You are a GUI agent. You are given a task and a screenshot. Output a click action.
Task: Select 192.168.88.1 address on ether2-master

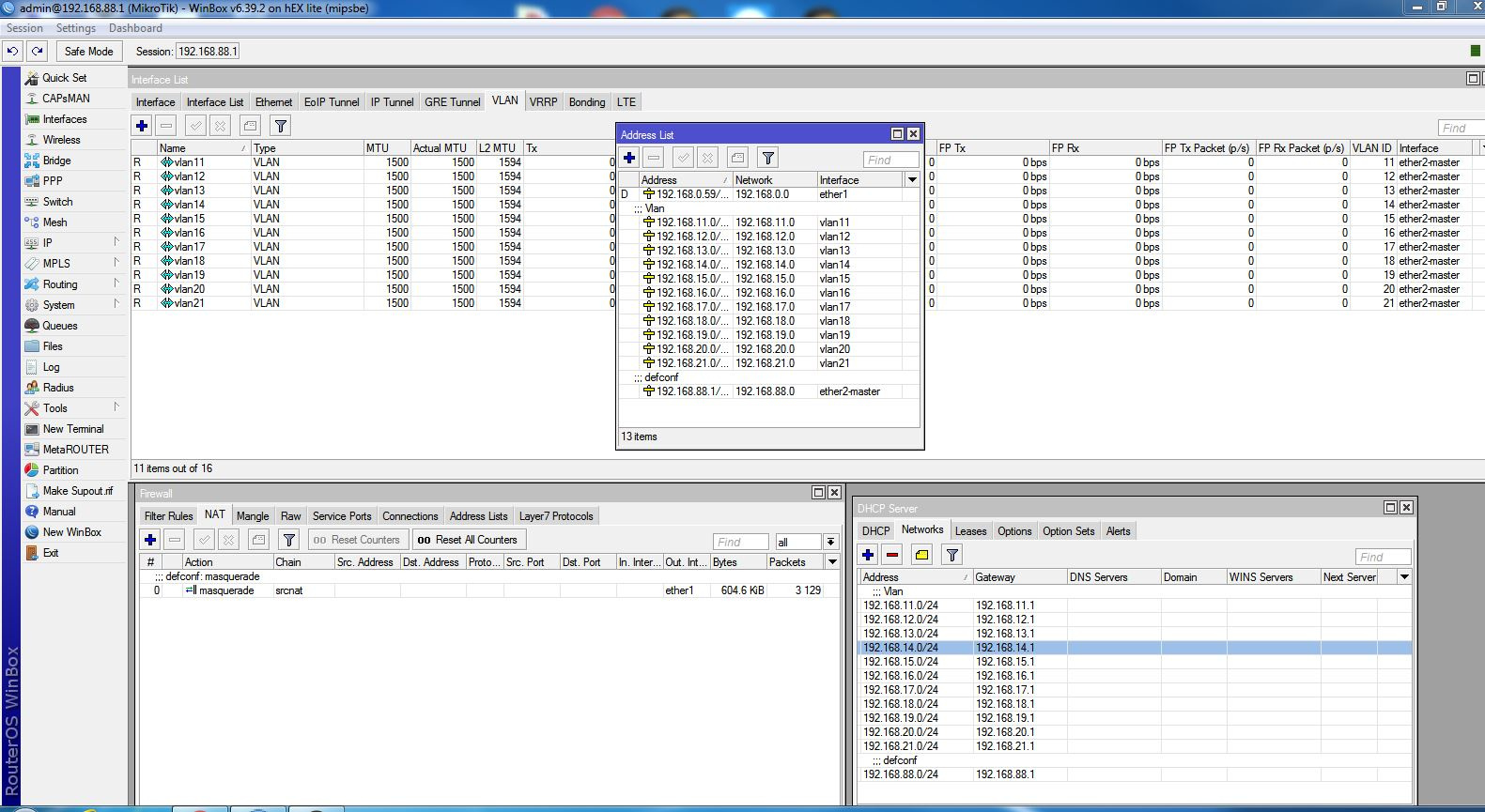(769, 391)
